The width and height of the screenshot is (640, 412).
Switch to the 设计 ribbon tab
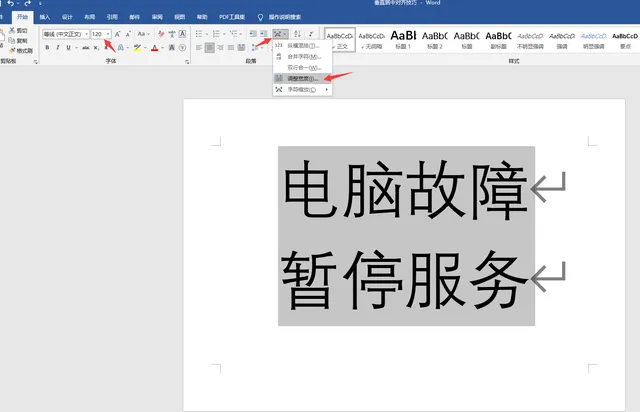pos(67,17)
